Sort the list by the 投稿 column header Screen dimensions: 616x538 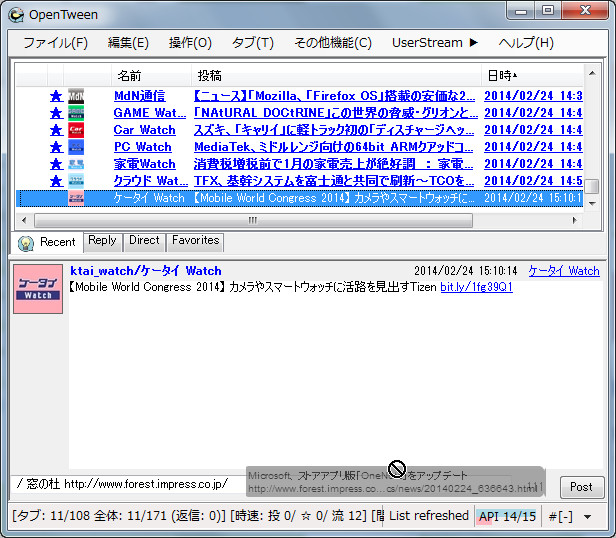pos(336,75)
